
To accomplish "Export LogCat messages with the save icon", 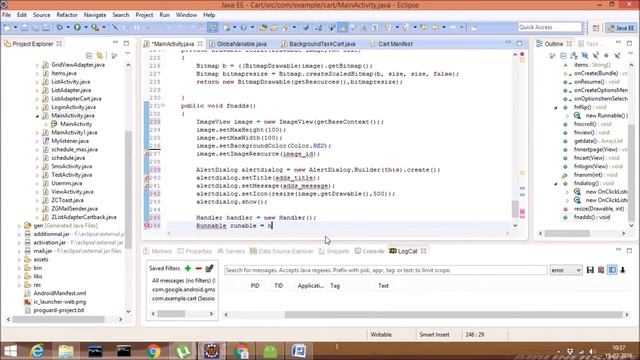I will tap(590, 270).
